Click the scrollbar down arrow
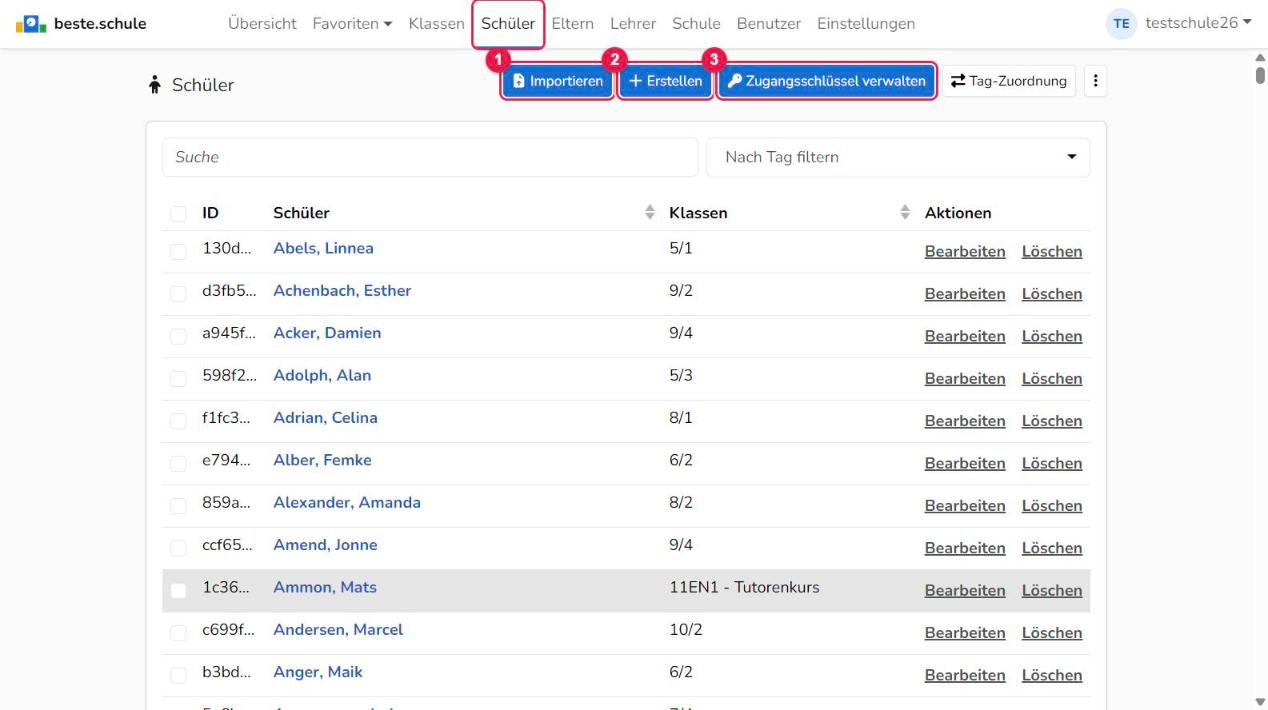1268x710 pixels. pos(1259,701)
